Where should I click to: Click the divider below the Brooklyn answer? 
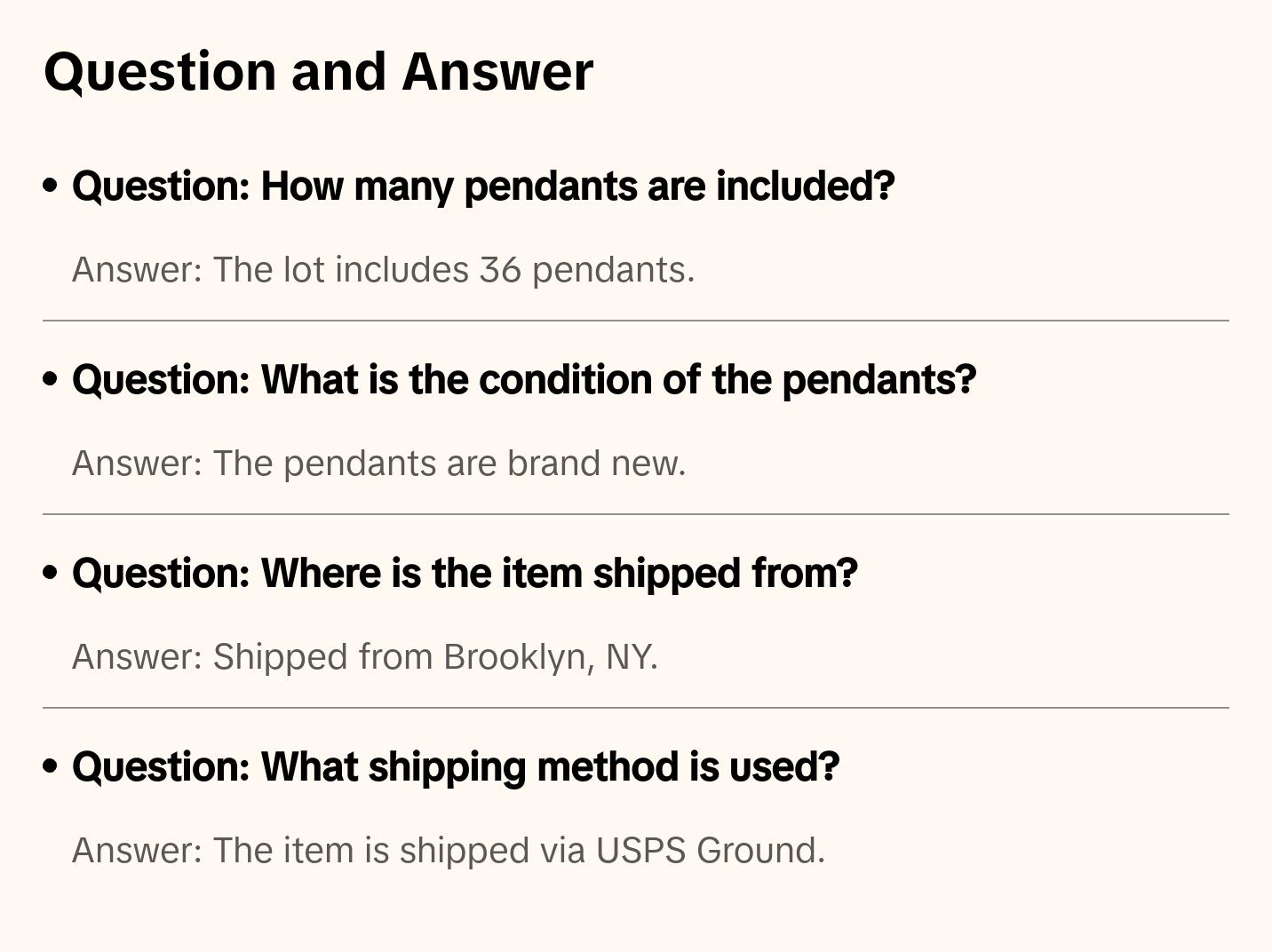636,708
